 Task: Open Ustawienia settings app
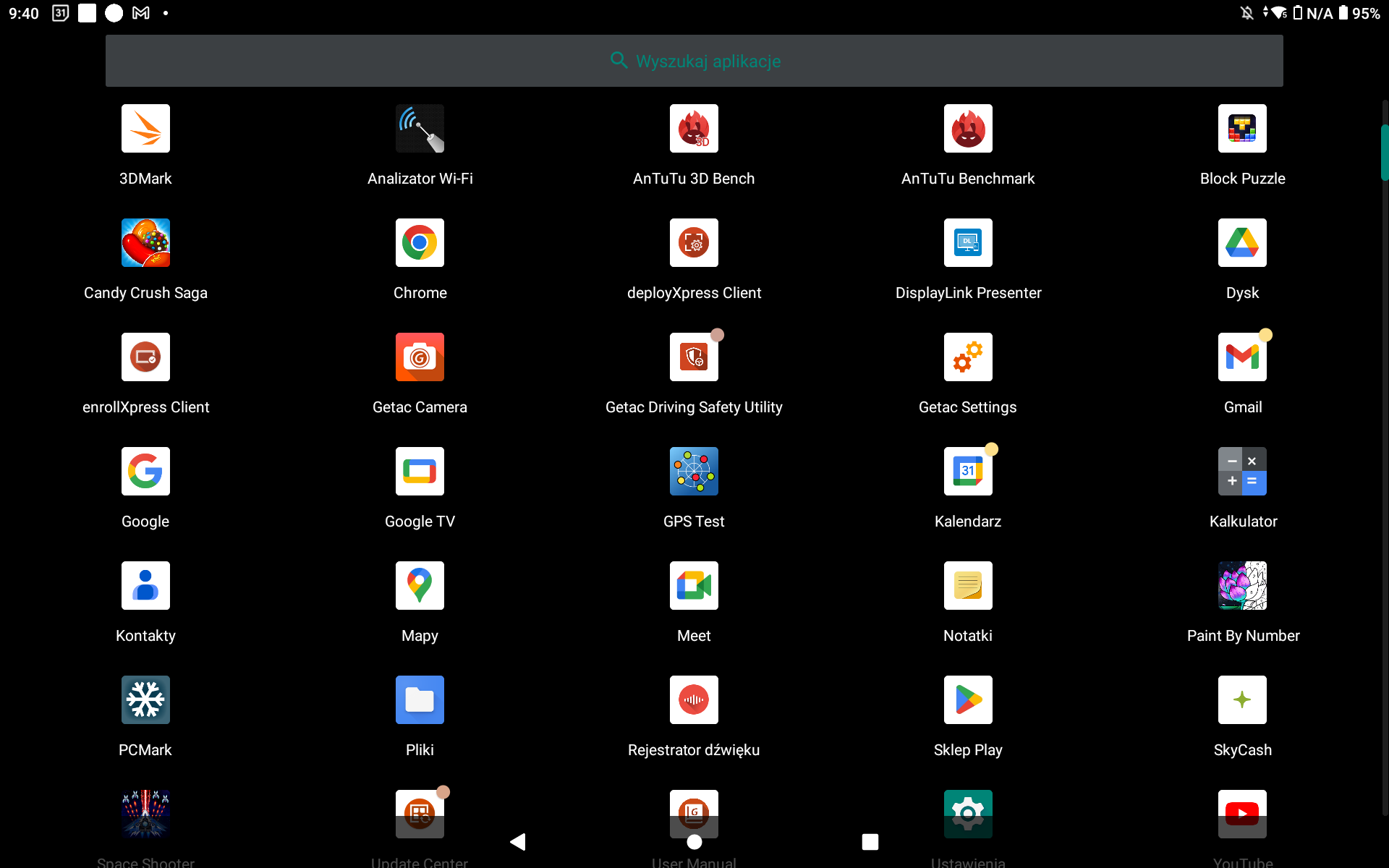pos(968,814)
